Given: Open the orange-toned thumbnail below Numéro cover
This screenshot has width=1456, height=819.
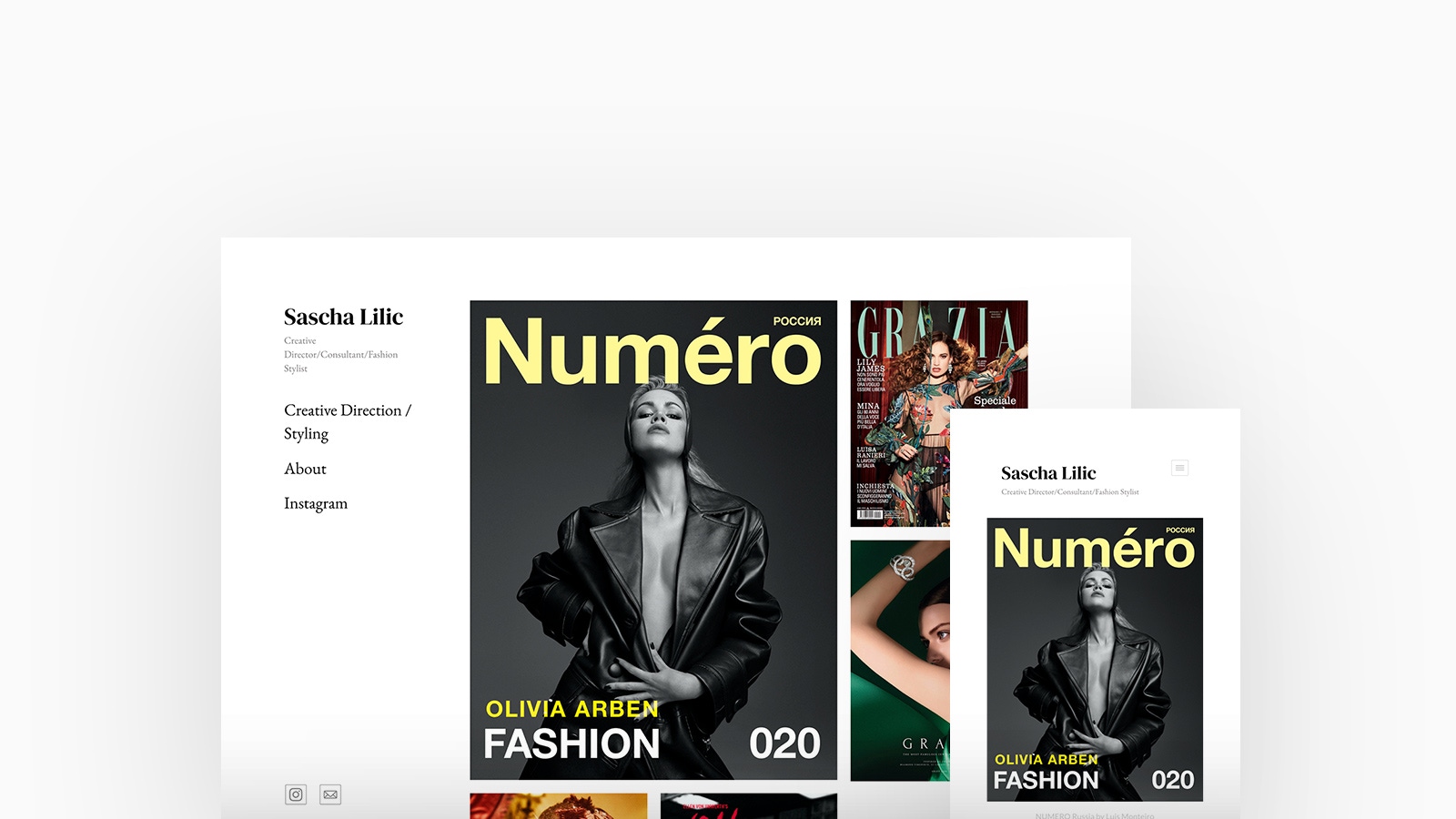Looking at the screenshot, I should pyautogui.click(x=558, y=805).
